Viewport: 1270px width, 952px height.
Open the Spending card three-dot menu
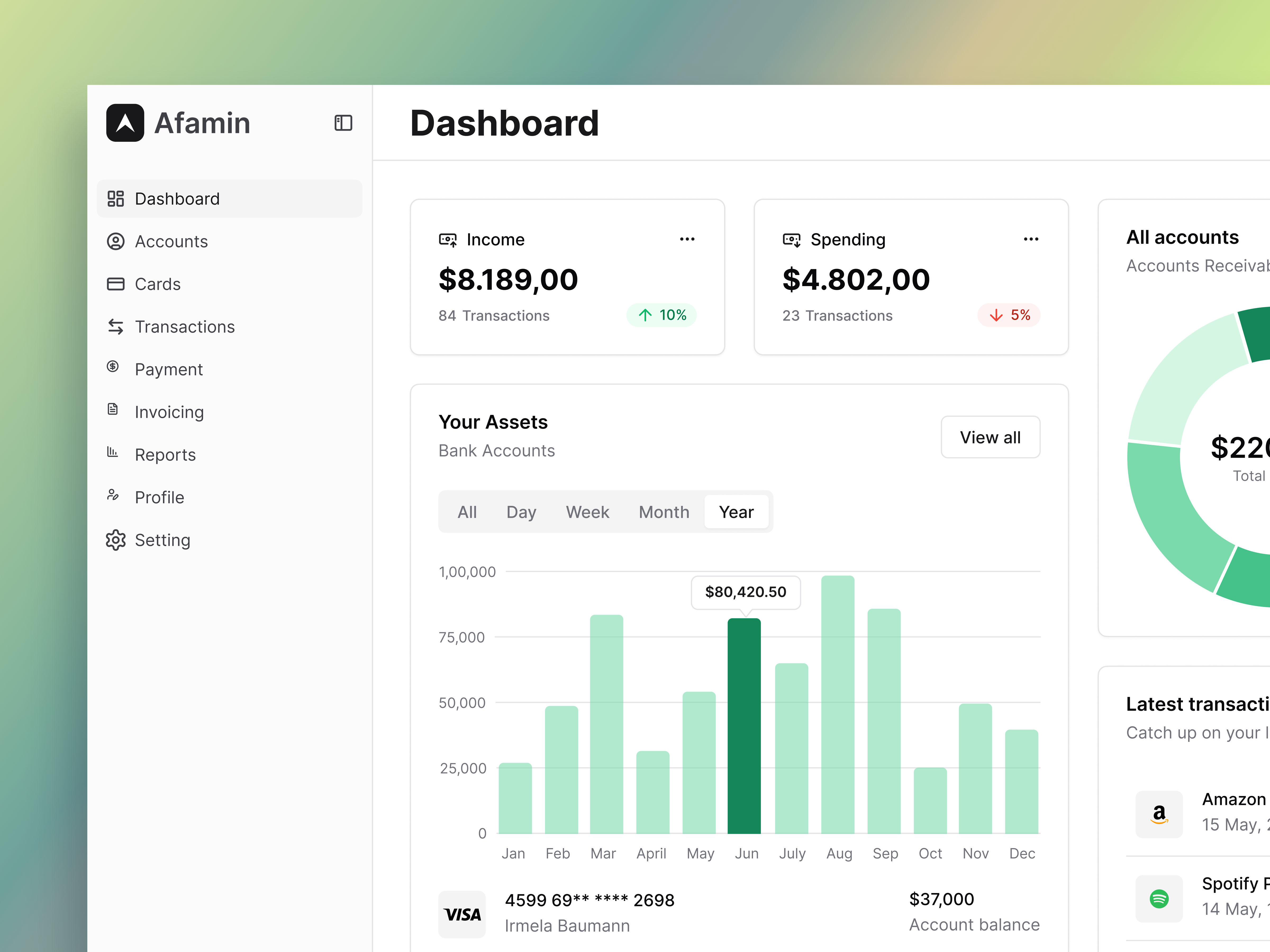[x=1031, y=239]
